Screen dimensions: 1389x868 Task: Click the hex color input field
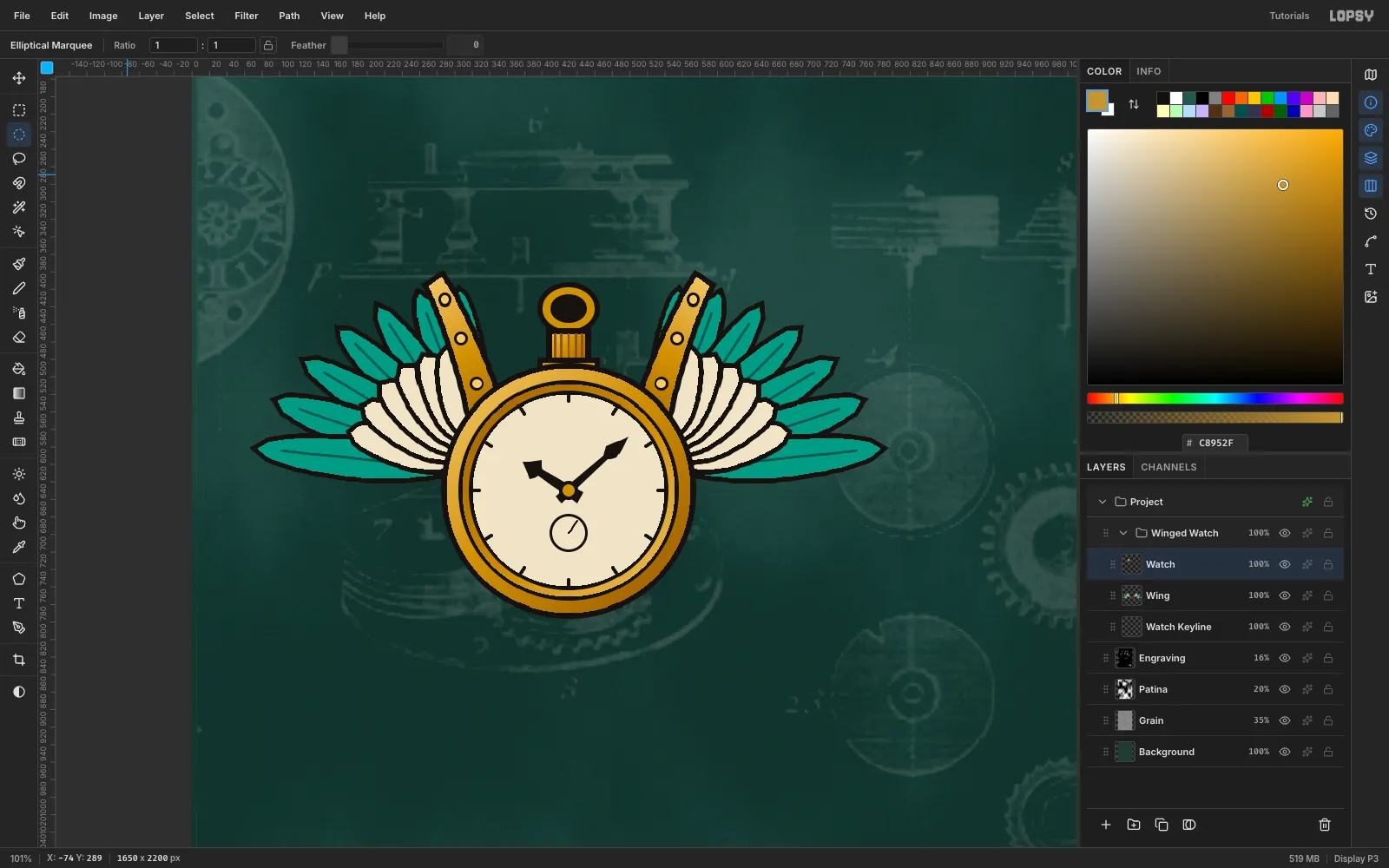pyautogui.click(x=1215, y=443)
